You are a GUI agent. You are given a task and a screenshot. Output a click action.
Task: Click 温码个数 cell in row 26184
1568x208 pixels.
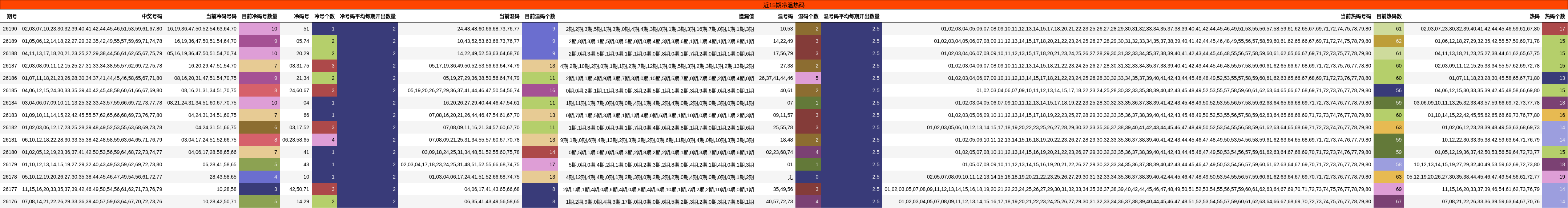click(809, 103)
